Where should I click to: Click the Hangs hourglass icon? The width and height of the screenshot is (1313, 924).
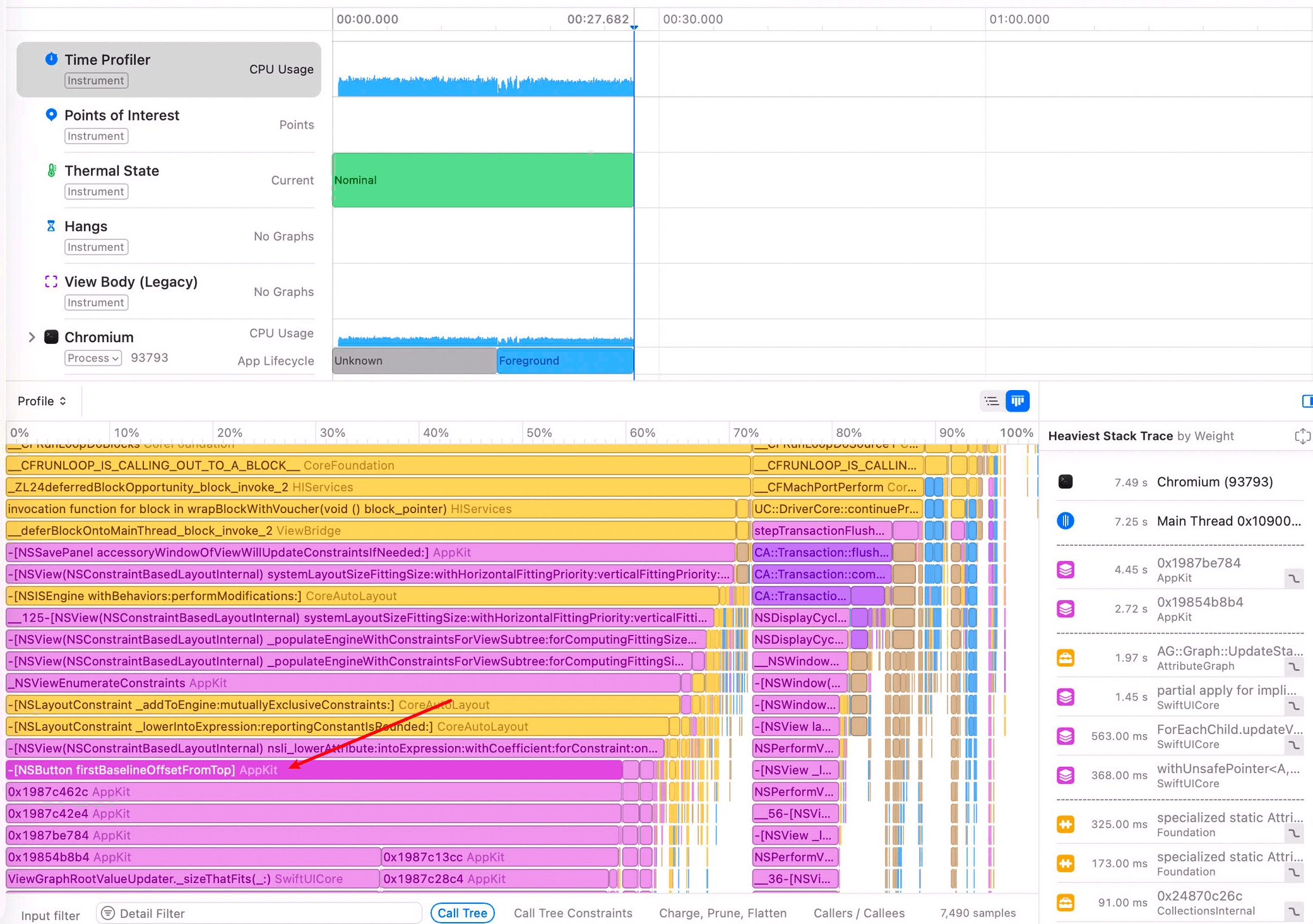[51, 226]
